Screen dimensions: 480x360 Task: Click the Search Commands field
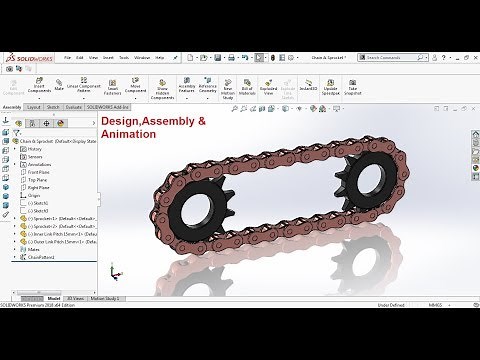pyautogui.click(x=392, y=58)
